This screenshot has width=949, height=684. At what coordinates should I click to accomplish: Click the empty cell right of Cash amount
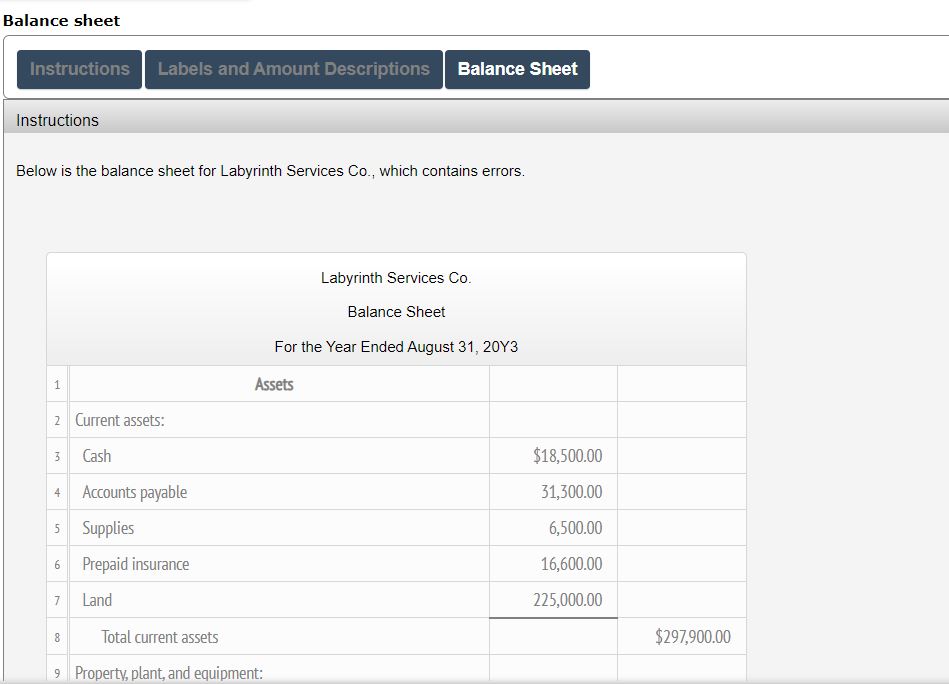click(681, 455)
